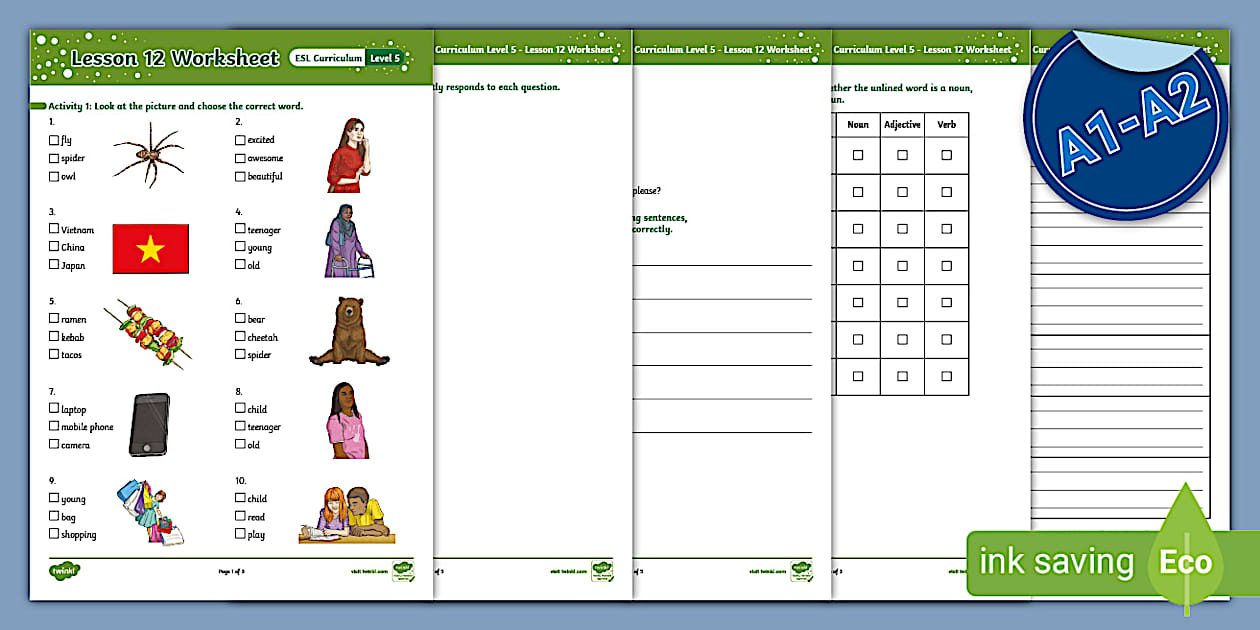Check the spider checkbox in question 1
The width and height of the screenshot is (1260, 630).
(x=53, y=158)
